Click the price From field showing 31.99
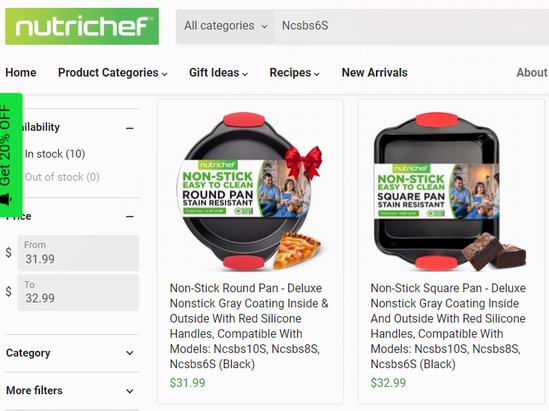 [x=78, y=253]
